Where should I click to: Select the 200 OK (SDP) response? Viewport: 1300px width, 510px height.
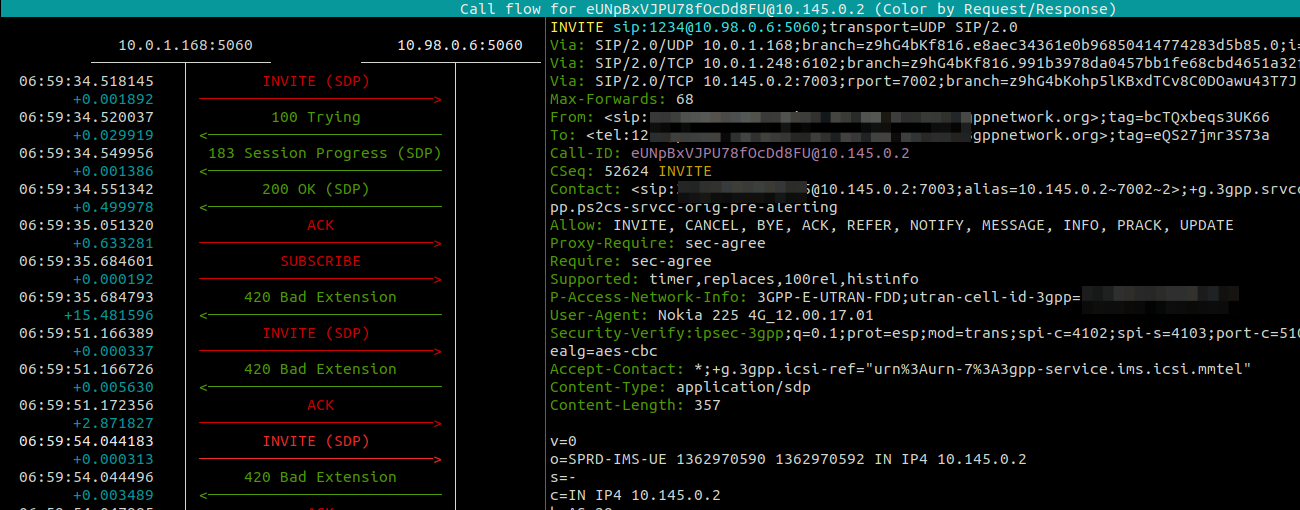click(x=320, y=189)
